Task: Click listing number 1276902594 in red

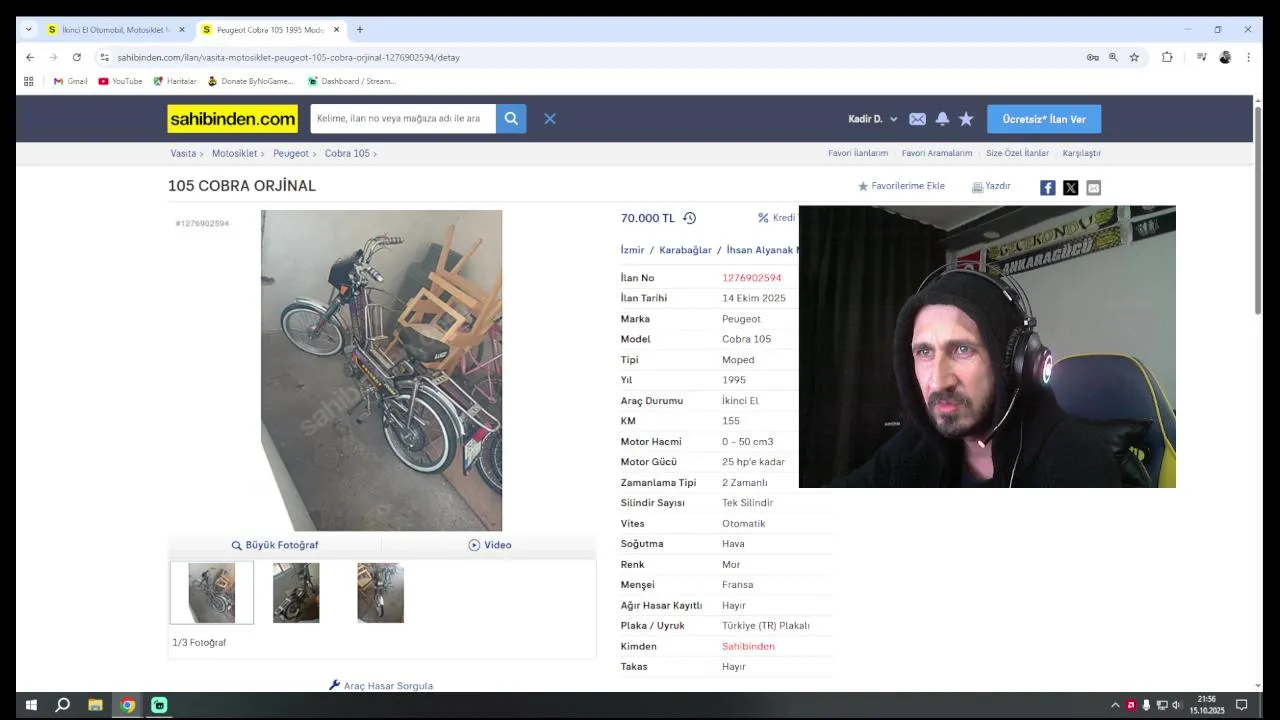Action: (752, 278)
